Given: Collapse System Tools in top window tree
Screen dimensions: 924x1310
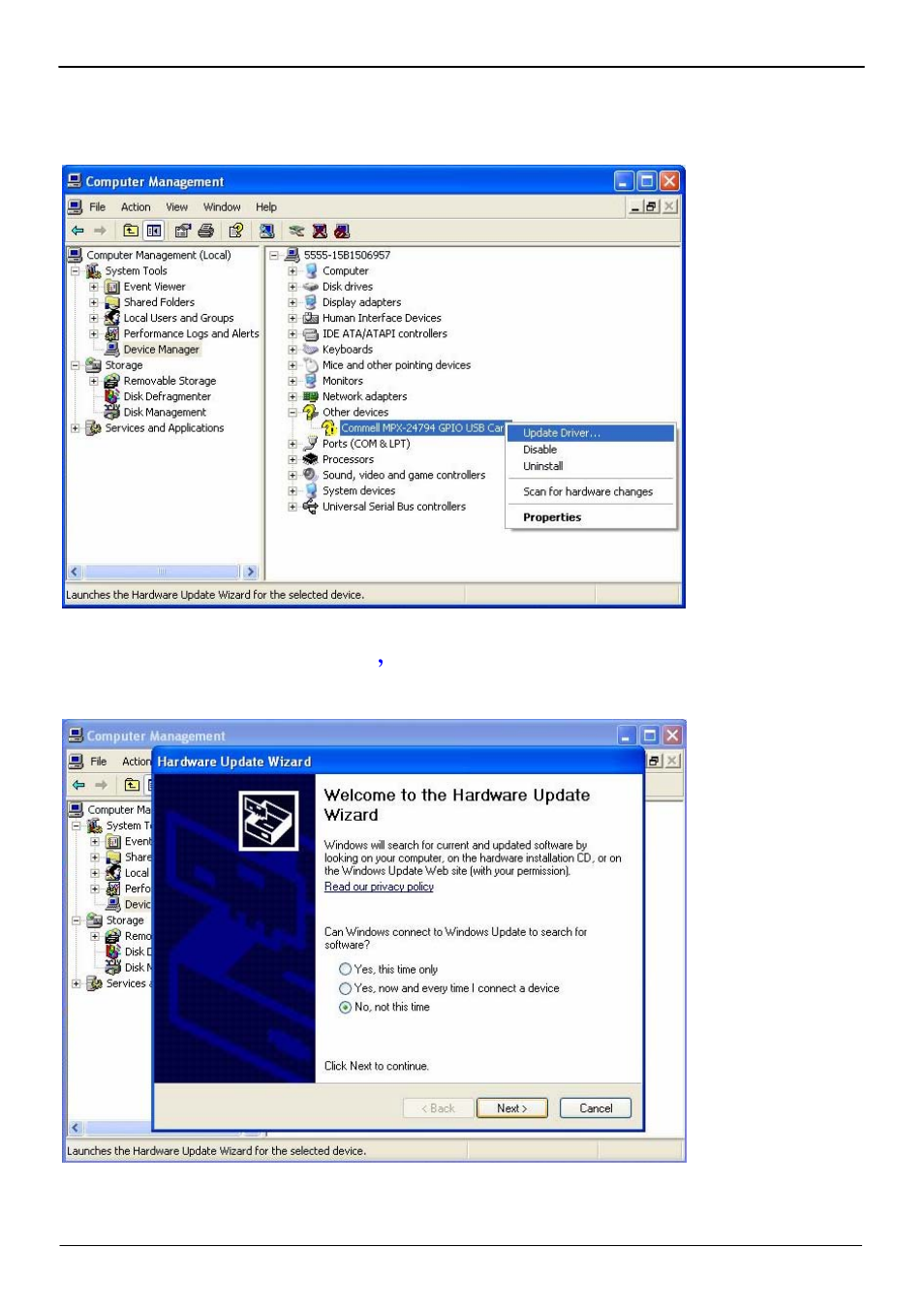Looking at the screenshot, I should pyautogui.click(x=76, y=271).
